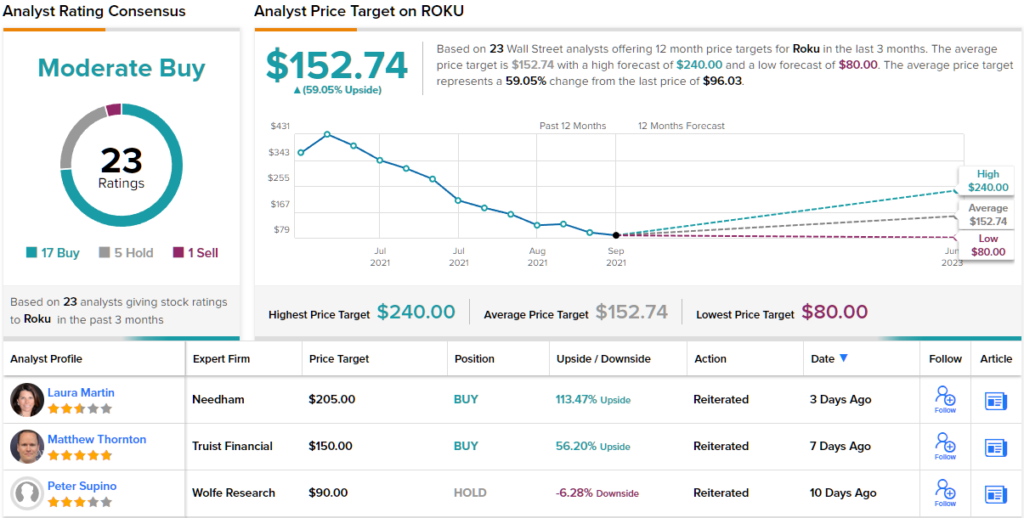The image size is (1024, 518).
Task: Click the Lowest Price Target $80.00 value
Action: click(835, 312)
